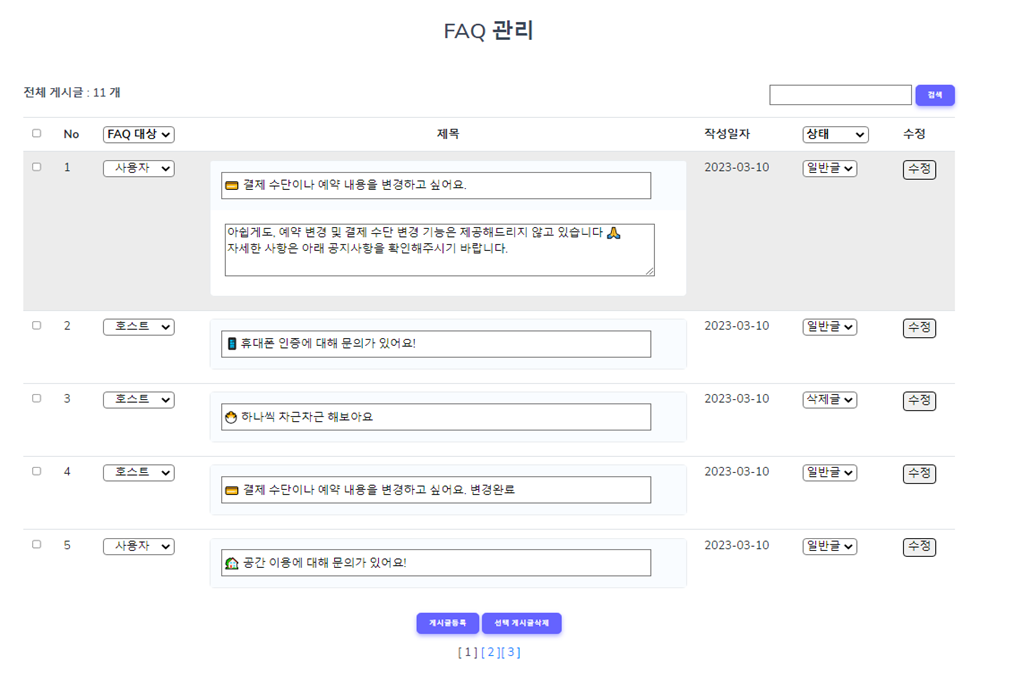
Task: Click the search text input field
Action: (x=840, y=94)
